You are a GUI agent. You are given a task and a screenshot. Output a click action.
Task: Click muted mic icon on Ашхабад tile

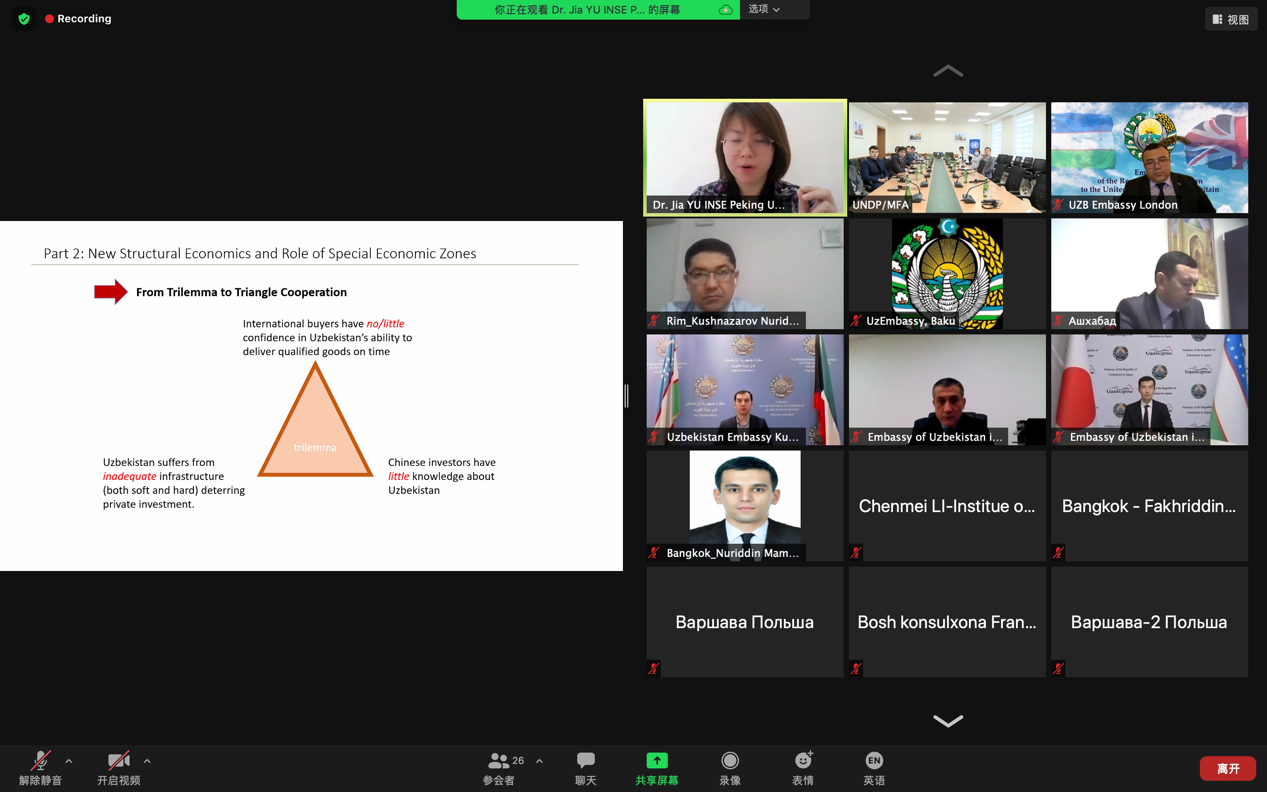pyautogui.click(x=1058, y=321)
